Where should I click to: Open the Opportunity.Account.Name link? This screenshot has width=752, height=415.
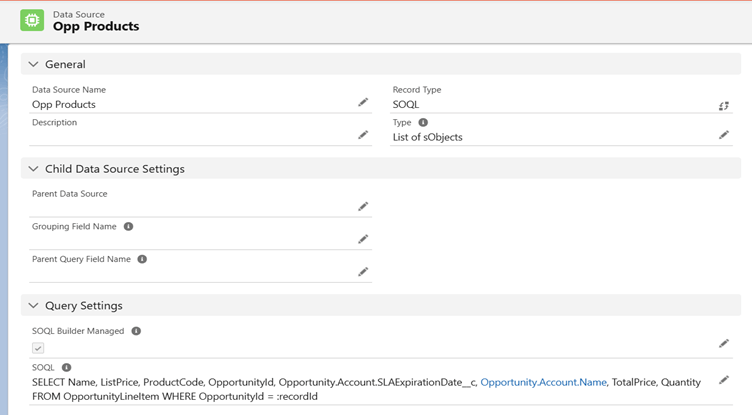click(543, 382)
